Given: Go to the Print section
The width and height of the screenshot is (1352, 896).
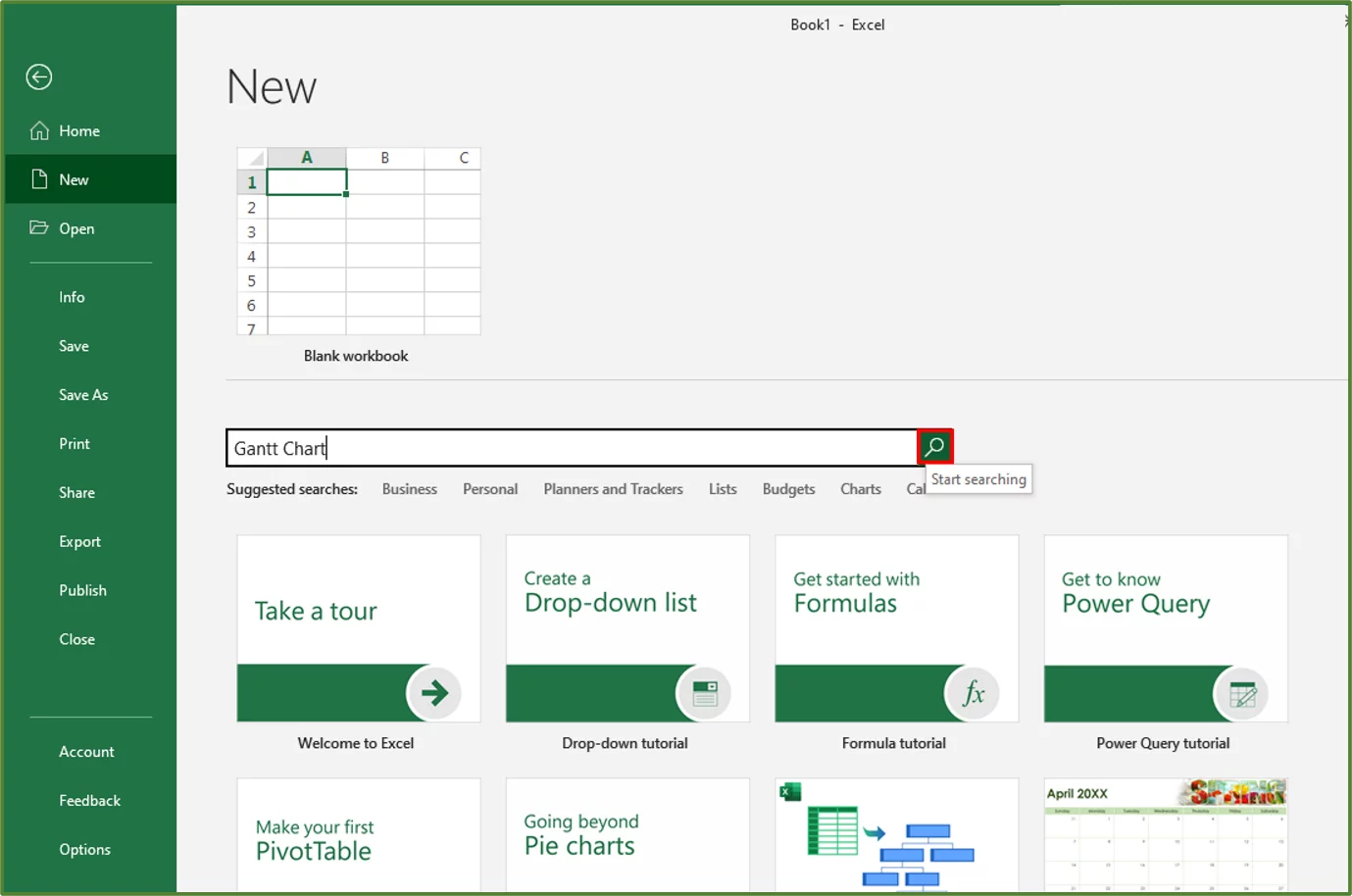Looking at the screenshot, I should coord(74,443).
